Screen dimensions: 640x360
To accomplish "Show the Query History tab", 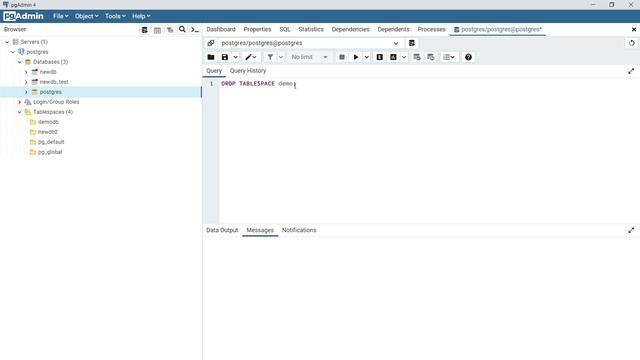I will click(x=248, y=71).
